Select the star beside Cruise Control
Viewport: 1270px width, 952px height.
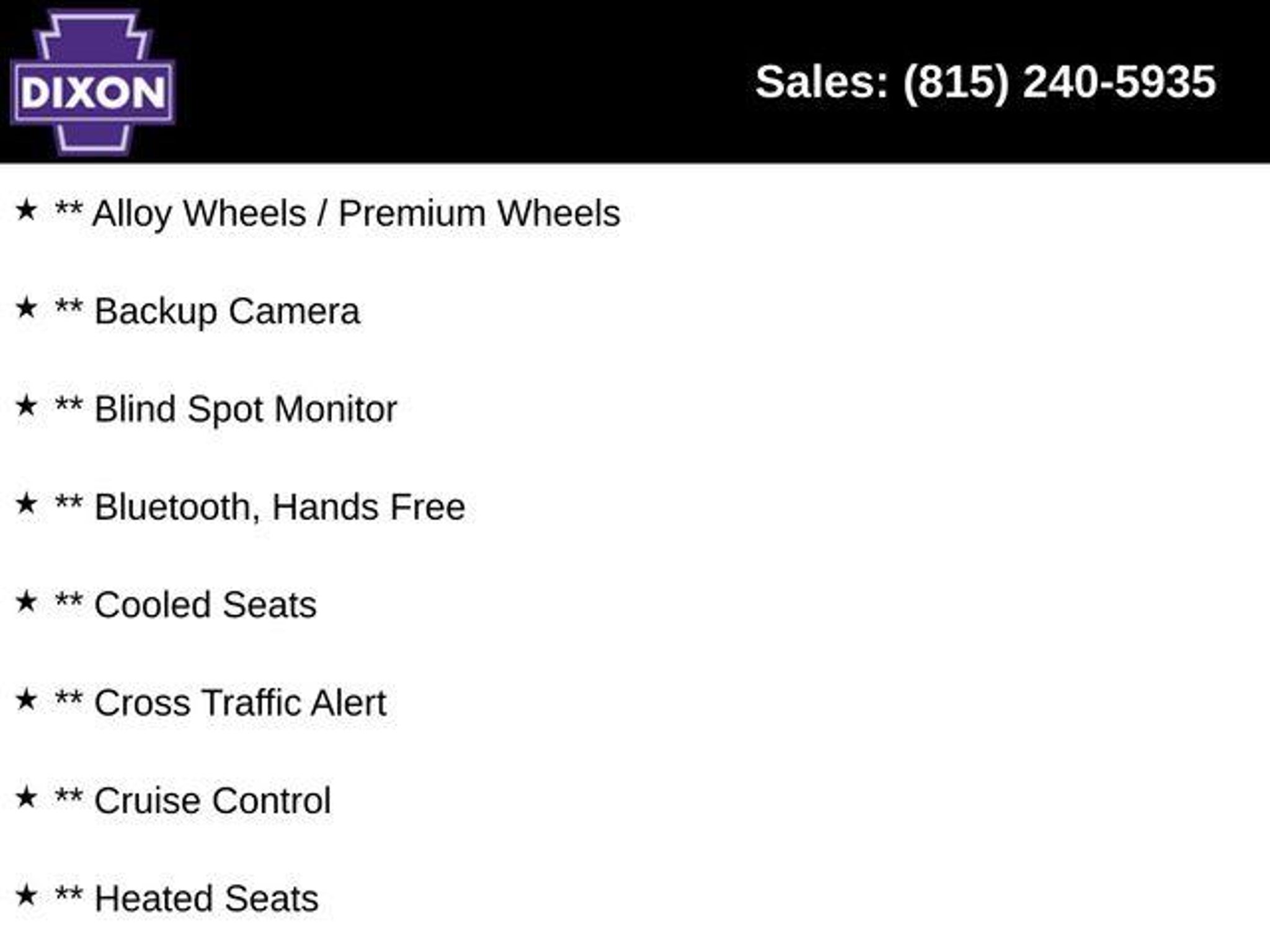pos(27,798)
